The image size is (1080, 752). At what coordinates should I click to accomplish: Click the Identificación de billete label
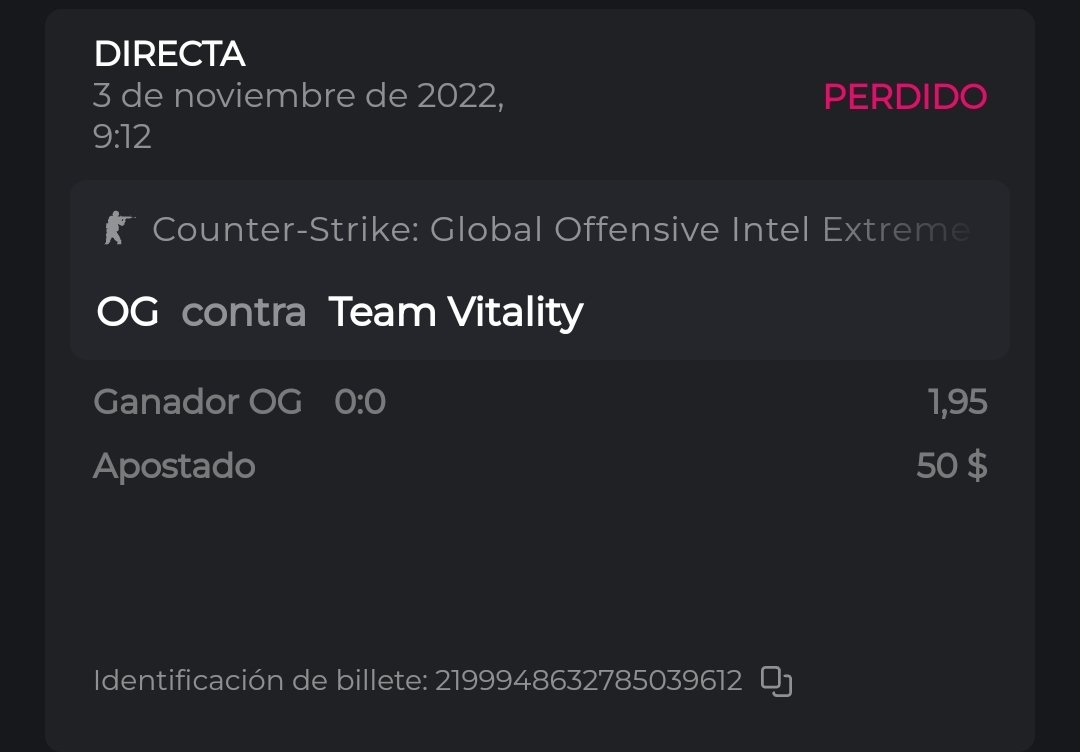click(x=260, y=681)
